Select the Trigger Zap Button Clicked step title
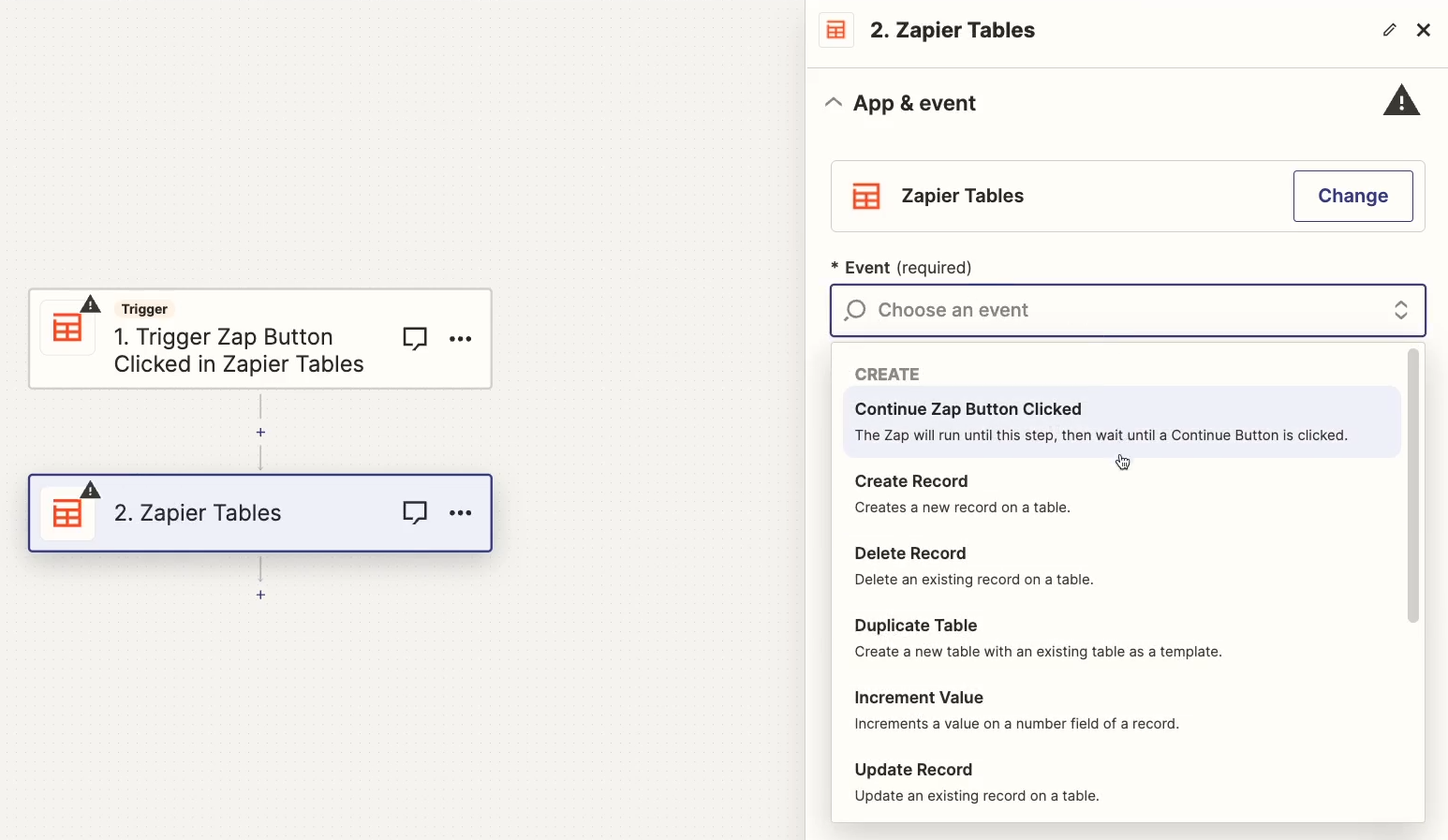This screenshot has width=1448, height=840. click(239, 350)
